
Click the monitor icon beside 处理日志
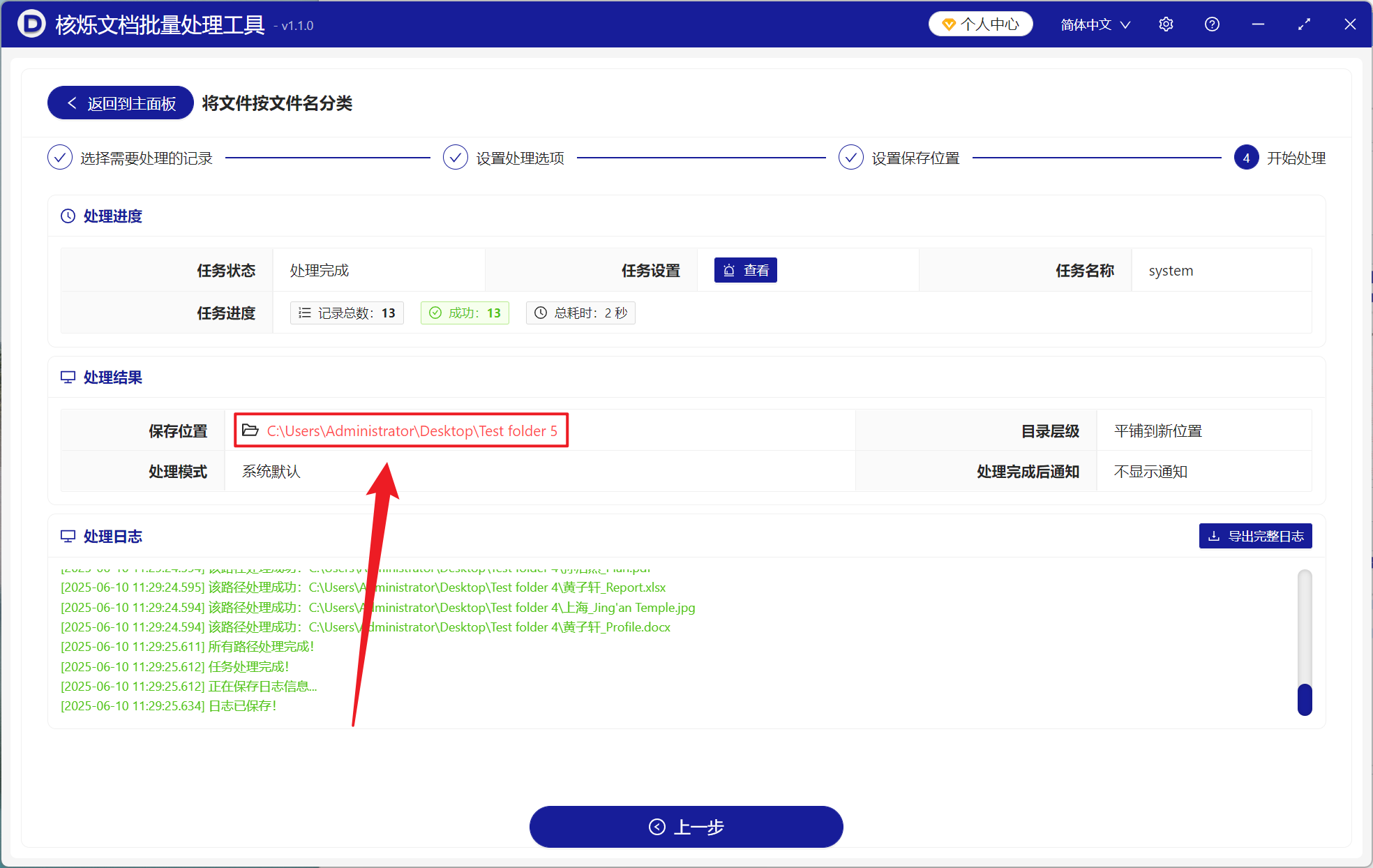pos(67,536)
